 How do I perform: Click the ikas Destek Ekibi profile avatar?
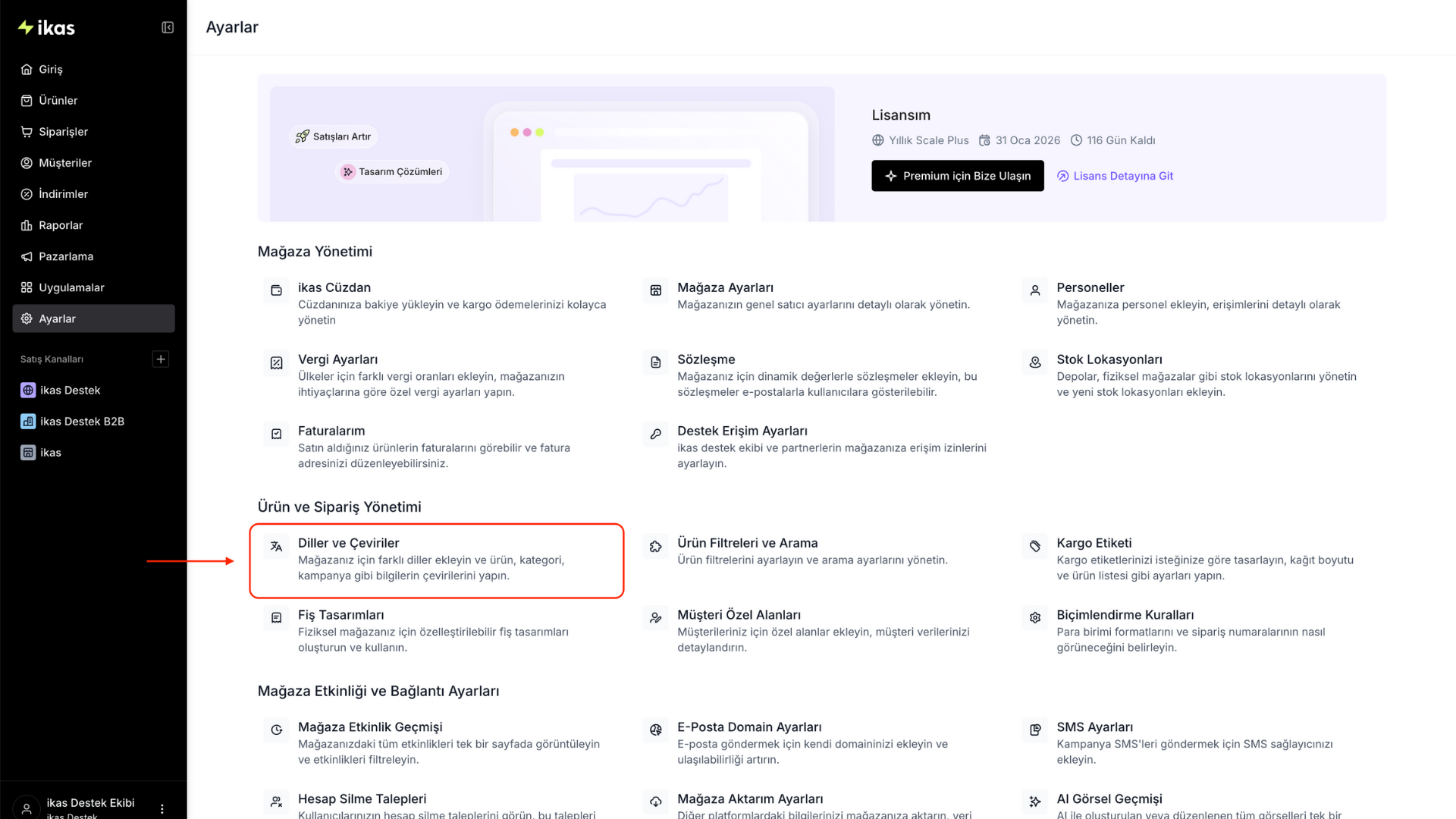tap(27, 808)
